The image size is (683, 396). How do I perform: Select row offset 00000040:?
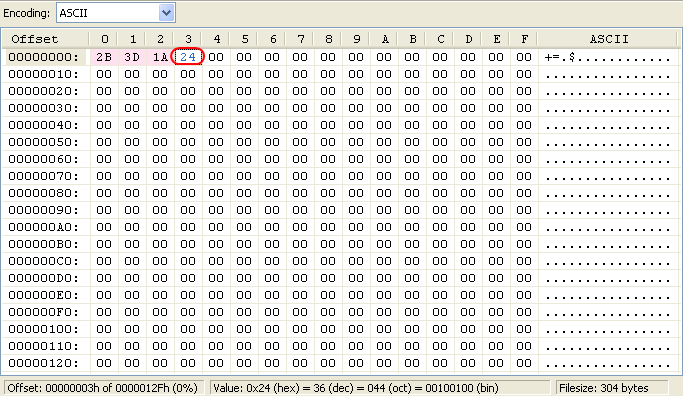[x=44, y=125]
